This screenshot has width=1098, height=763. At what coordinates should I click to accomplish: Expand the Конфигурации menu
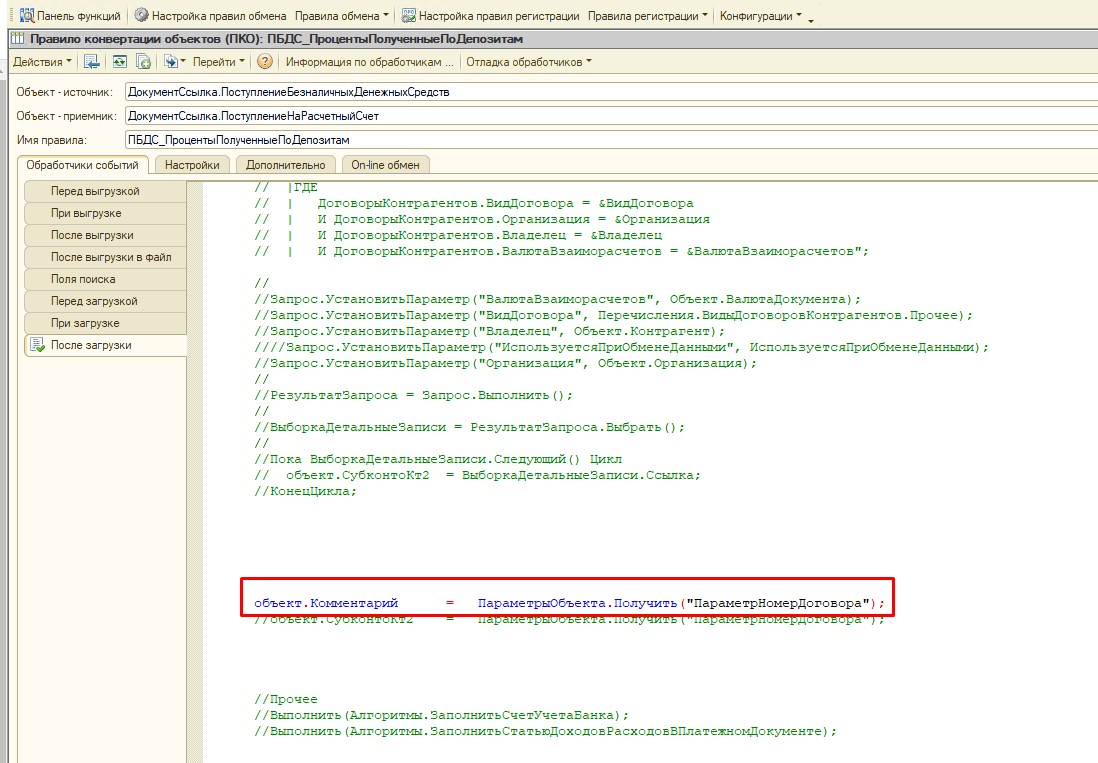[x=761, y=16]
